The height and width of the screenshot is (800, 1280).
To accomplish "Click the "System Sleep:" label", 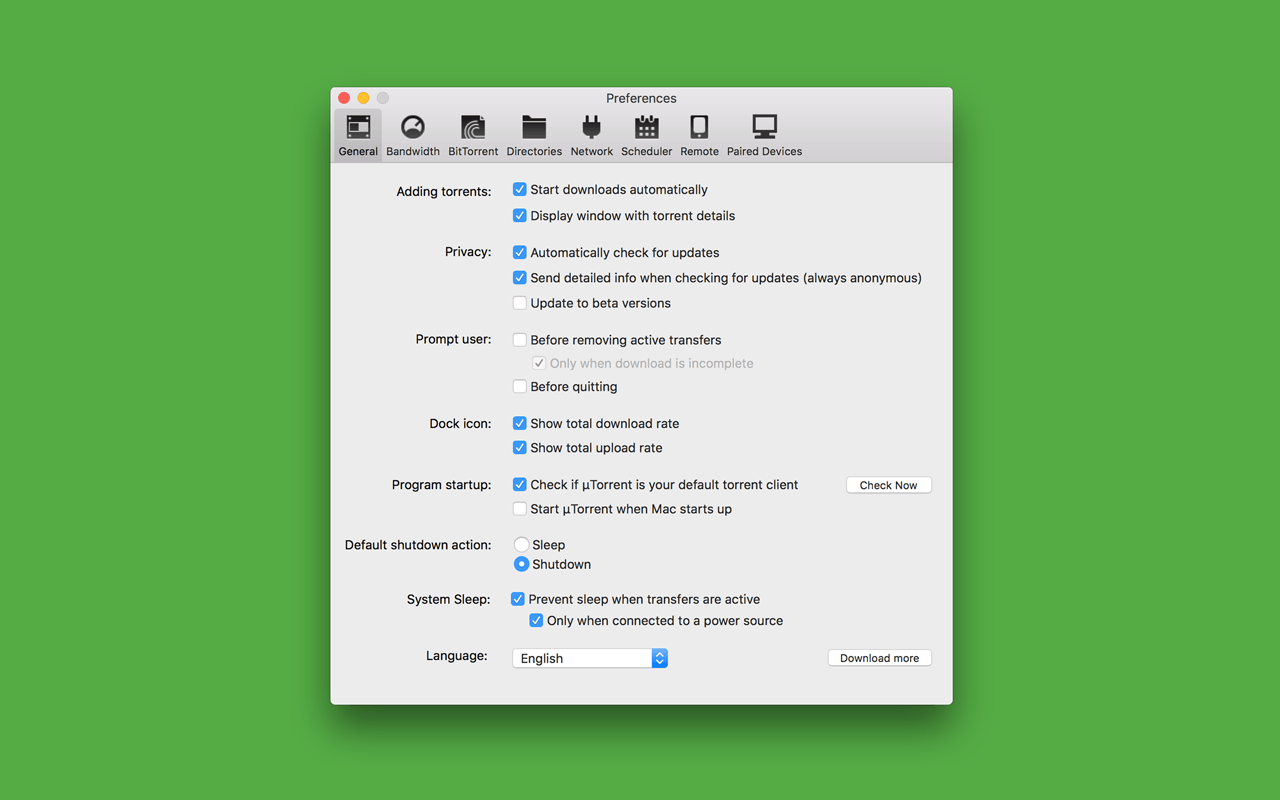I will [x=449, y=599].
